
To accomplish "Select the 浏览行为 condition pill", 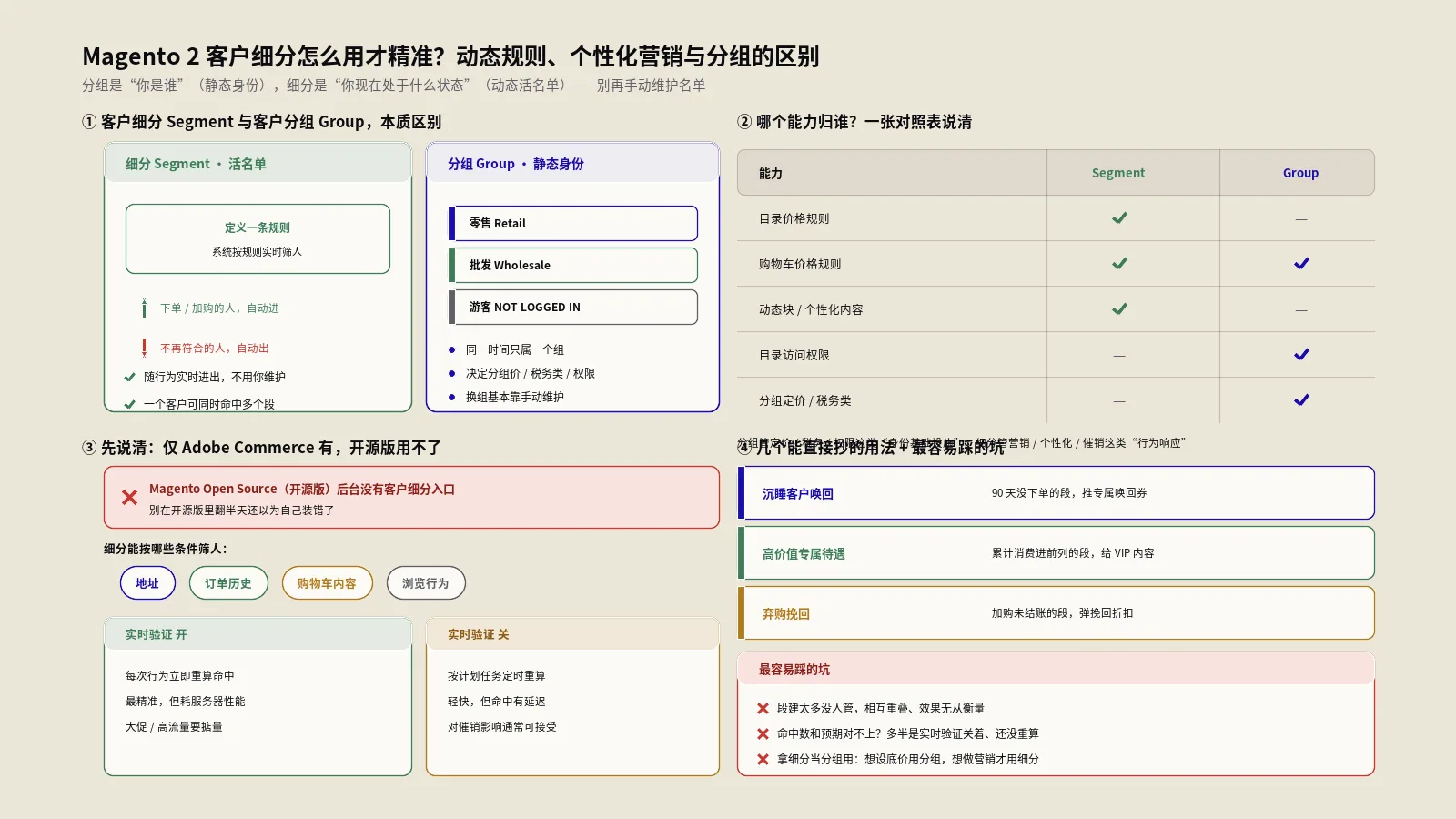I will [x=426, y=583].
